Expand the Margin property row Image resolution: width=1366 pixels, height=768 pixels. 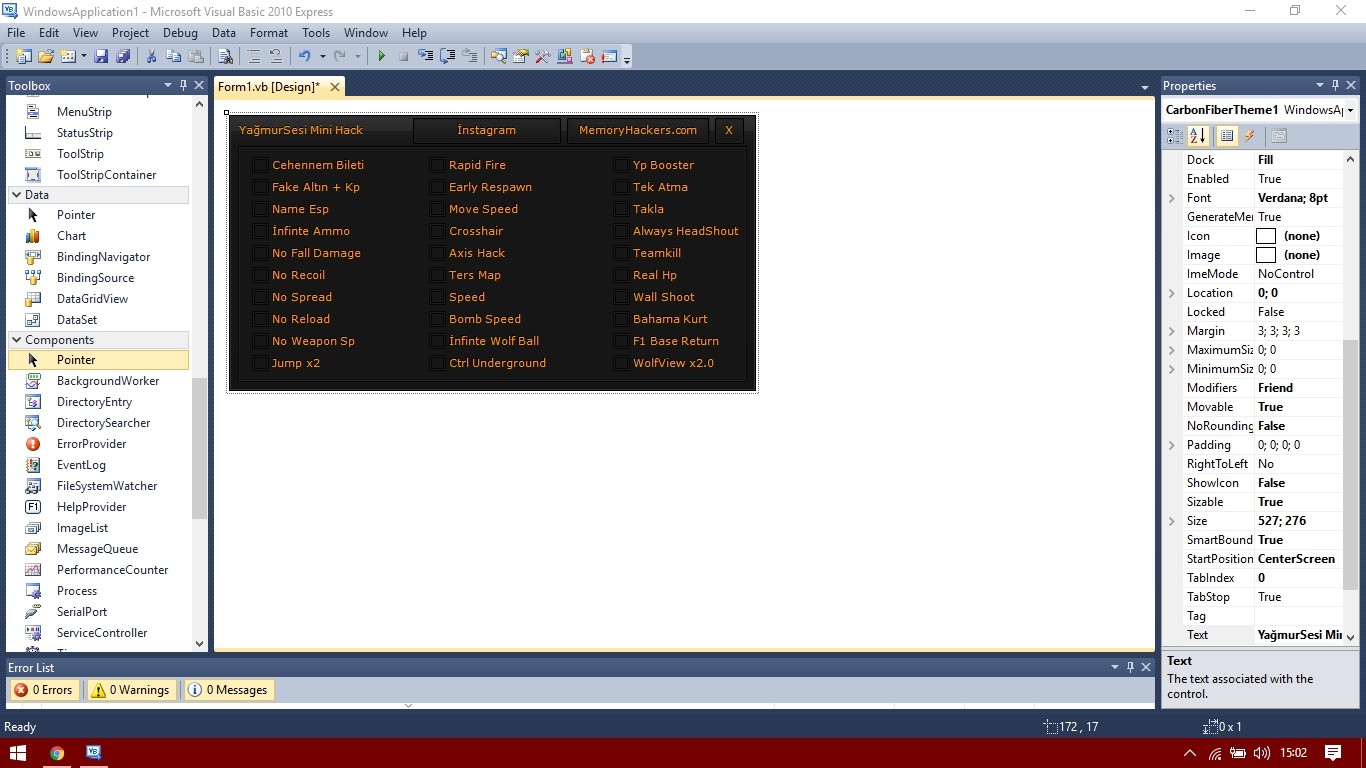tap(1172, 331)
